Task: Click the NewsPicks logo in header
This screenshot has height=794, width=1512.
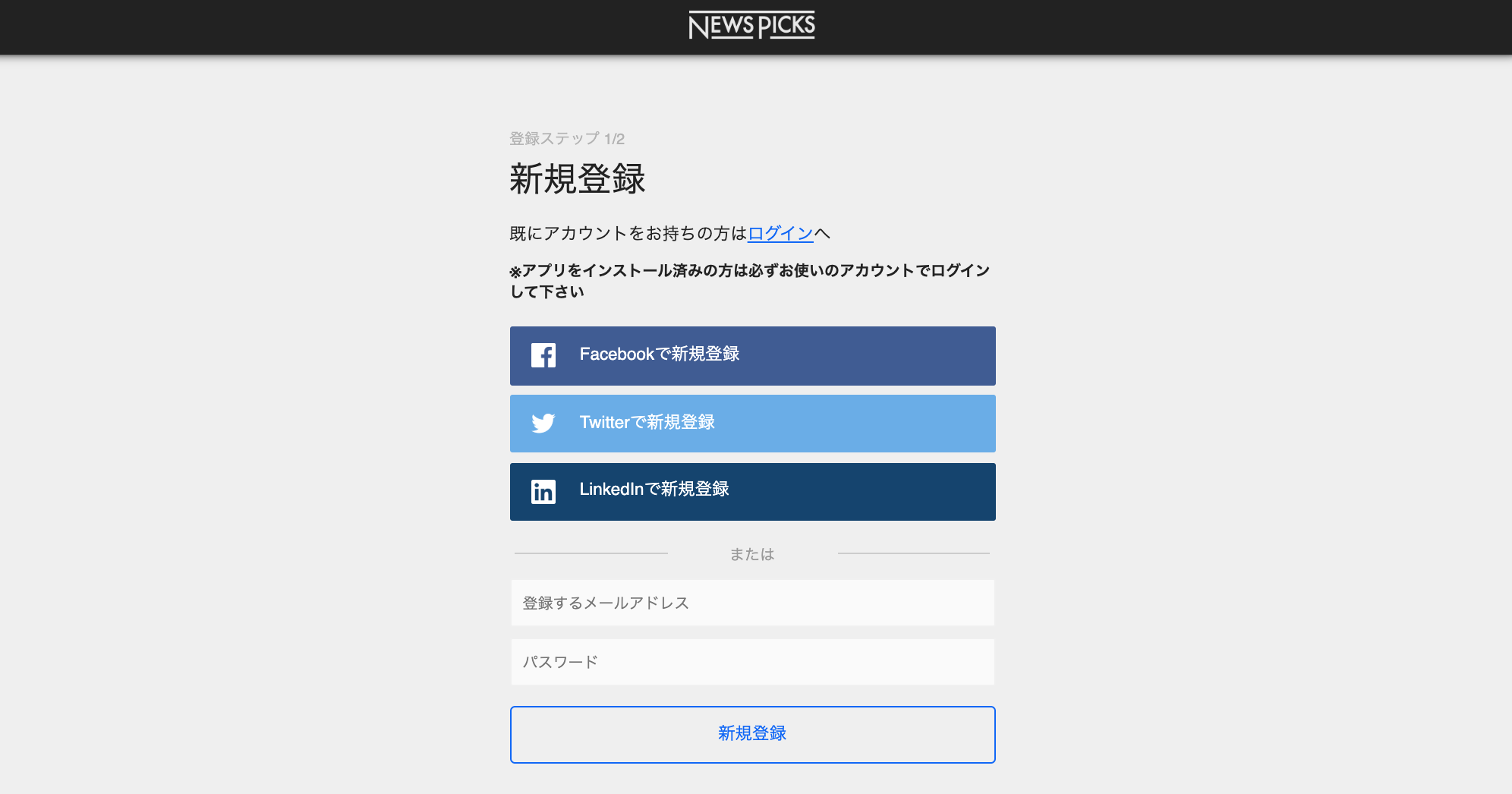Action: 751,26
